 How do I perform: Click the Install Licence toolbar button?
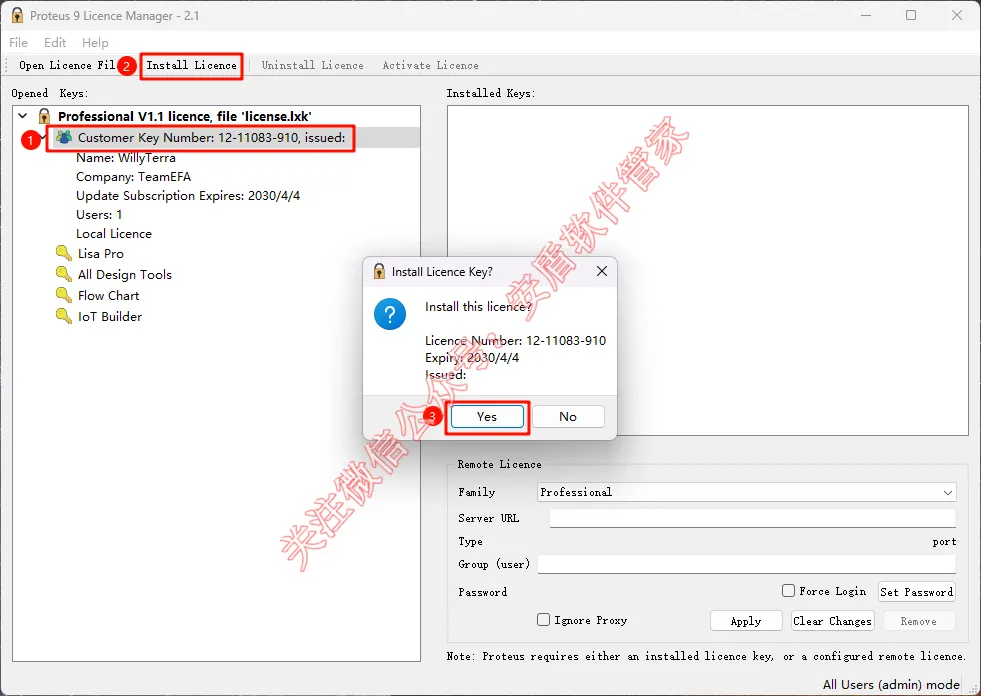click(191, 65)
